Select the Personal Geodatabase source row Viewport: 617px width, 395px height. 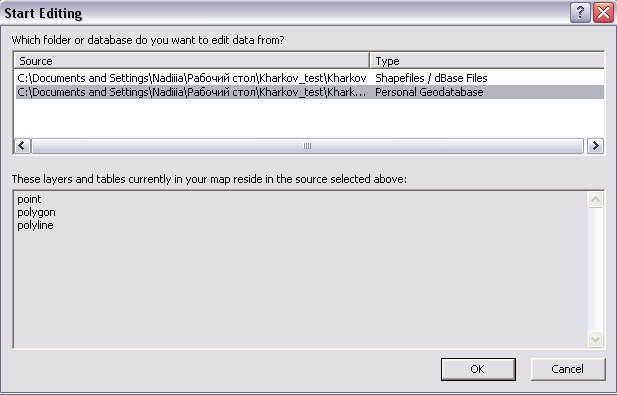click(x=310, y=92)
